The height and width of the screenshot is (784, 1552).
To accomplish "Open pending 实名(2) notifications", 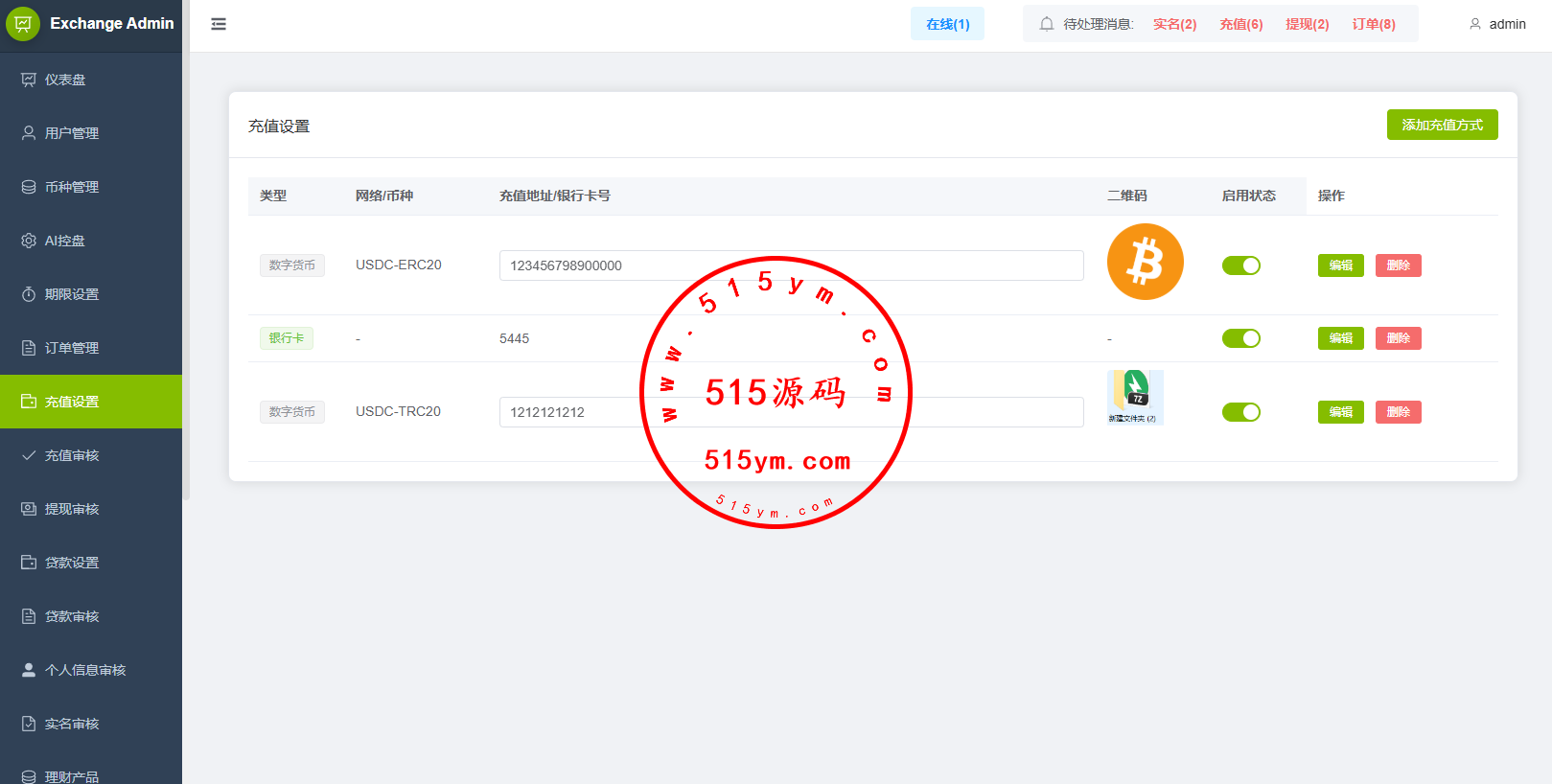I will (1174, 24).
